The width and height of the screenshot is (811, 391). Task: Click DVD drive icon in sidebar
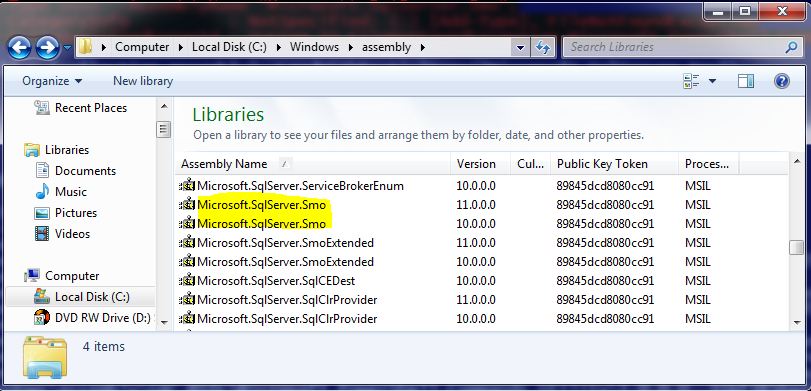(42, 317)
